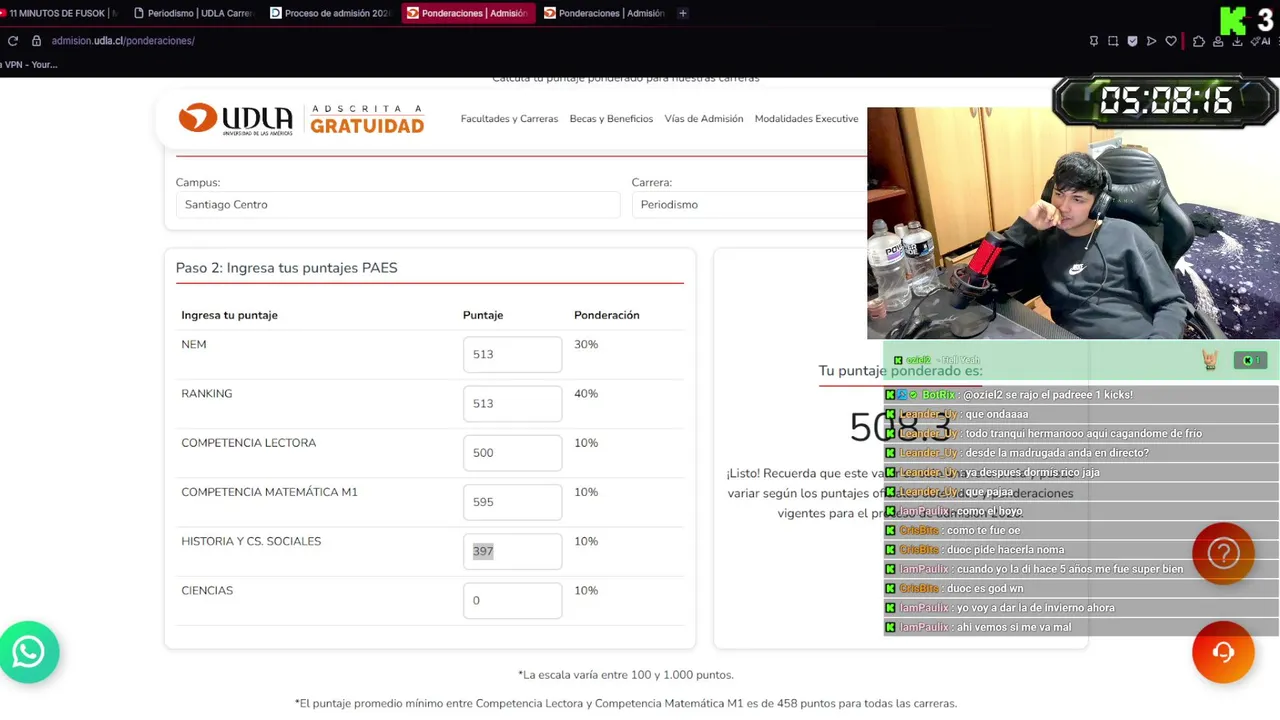Click the send arrow icon in toolbar
The height and width of the screenshot is (720, 1280).
pos(1151,41)
